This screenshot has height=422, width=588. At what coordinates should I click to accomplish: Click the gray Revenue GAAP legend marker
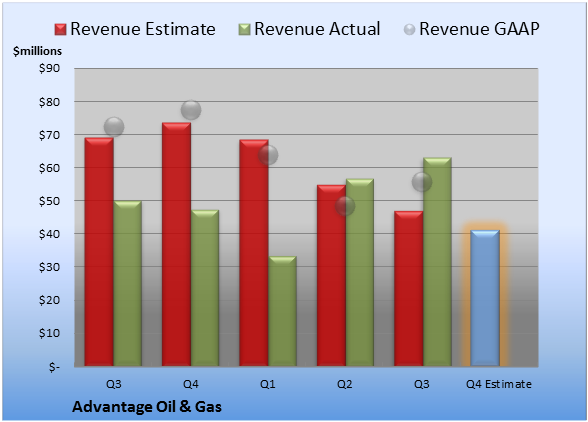tap(410, 30)
